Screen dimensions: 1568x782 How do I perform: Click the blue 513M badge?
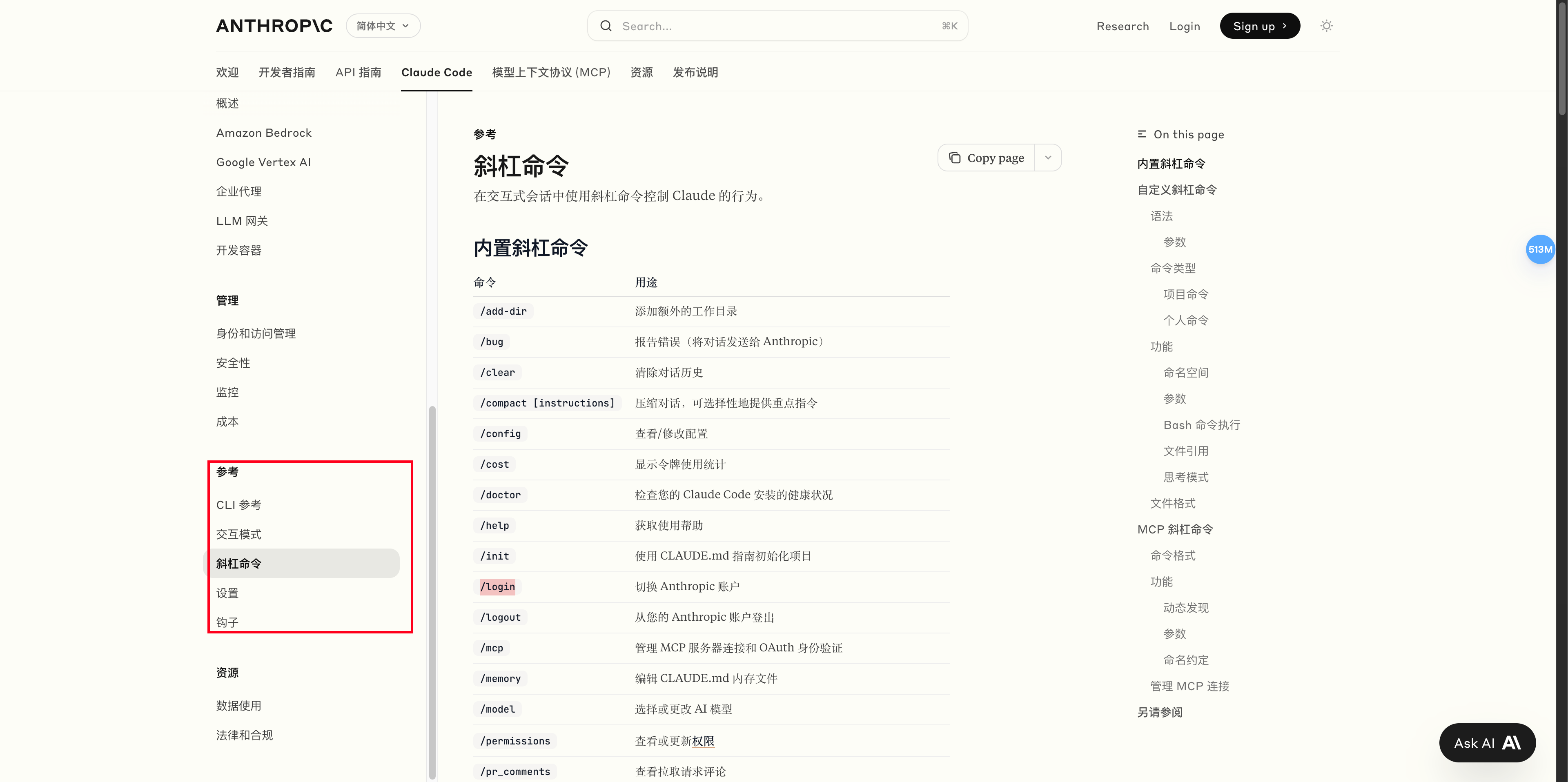pos(1540,249)
